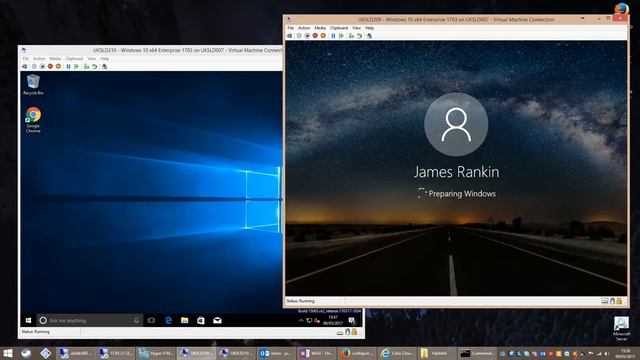640x360 pixels.
Task: Open Media menu in UKSLD210 window
Action: 55,59
